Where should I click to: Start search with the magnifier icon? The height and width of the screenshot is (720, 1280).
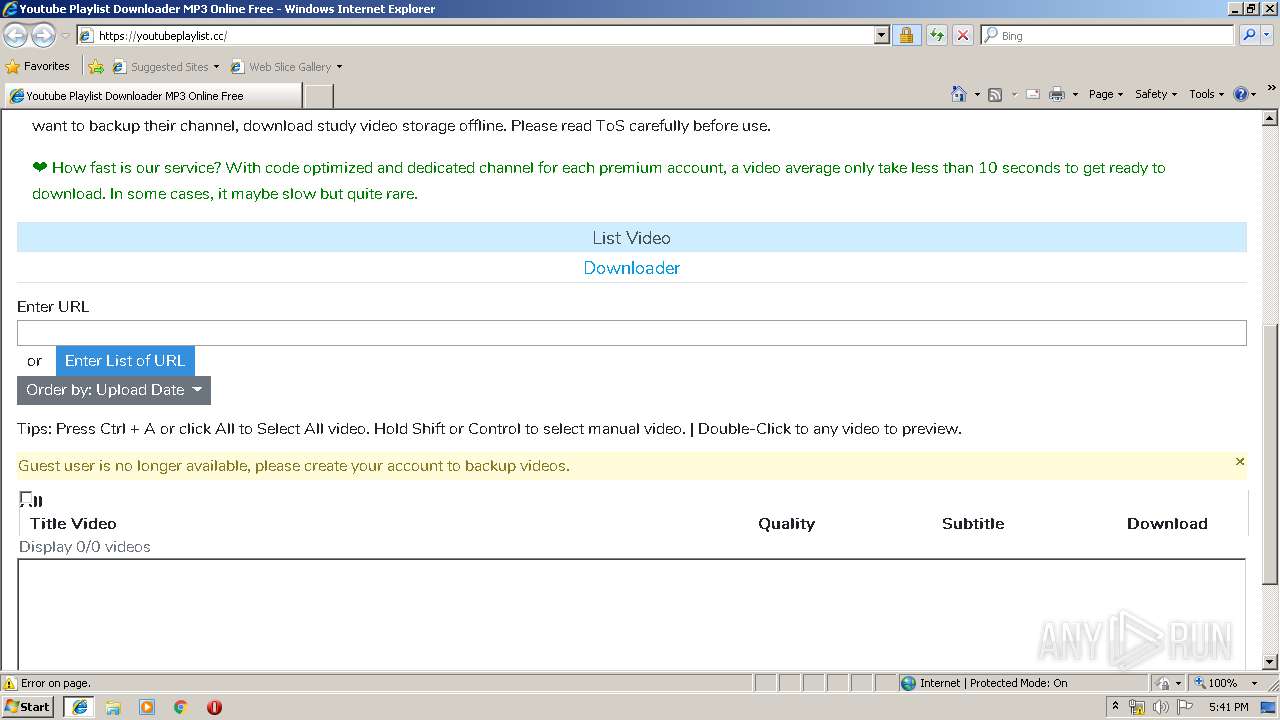[x=1248, y=35]
